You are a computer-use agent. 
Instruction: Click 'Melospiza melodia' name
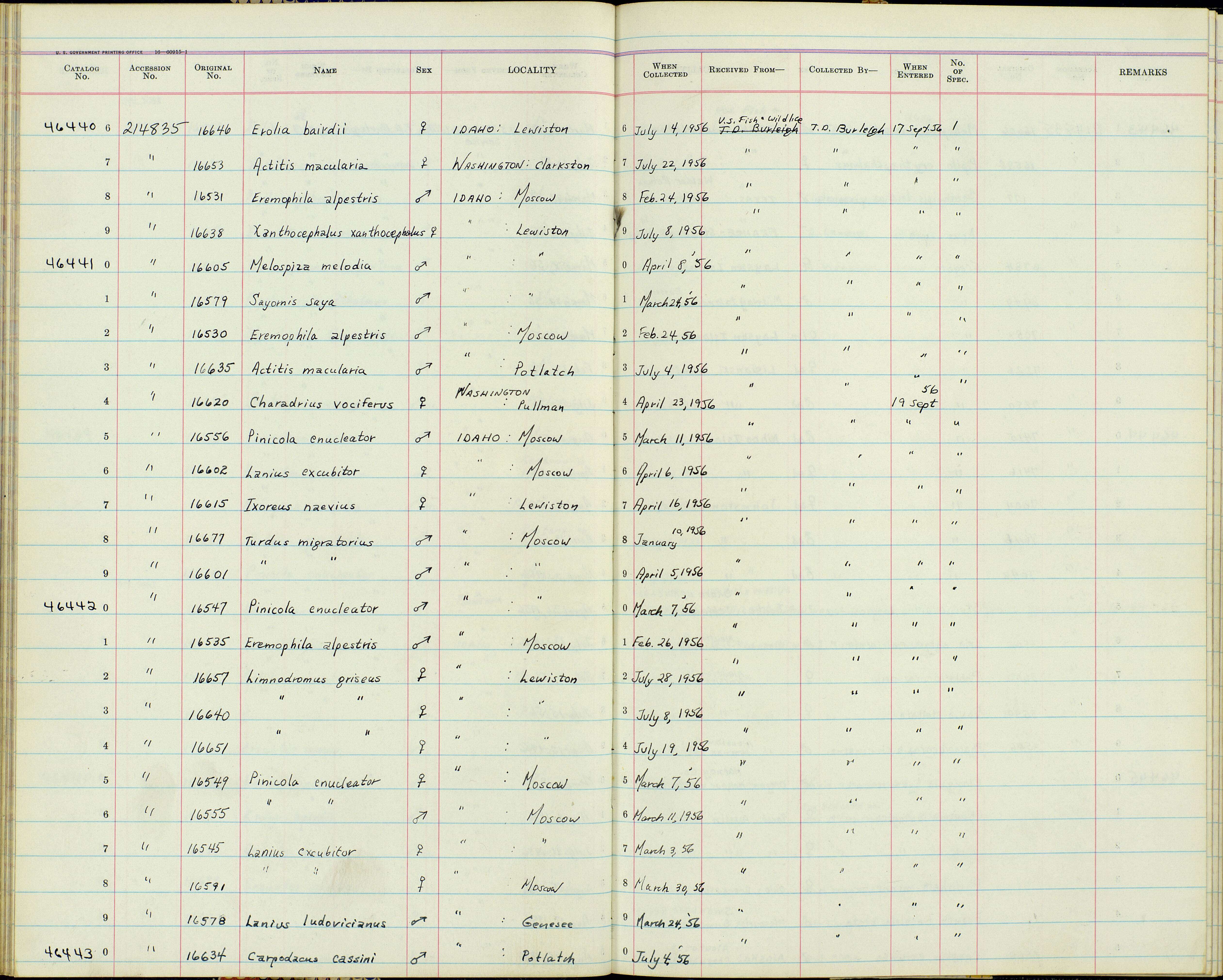[x=311, y=265]
